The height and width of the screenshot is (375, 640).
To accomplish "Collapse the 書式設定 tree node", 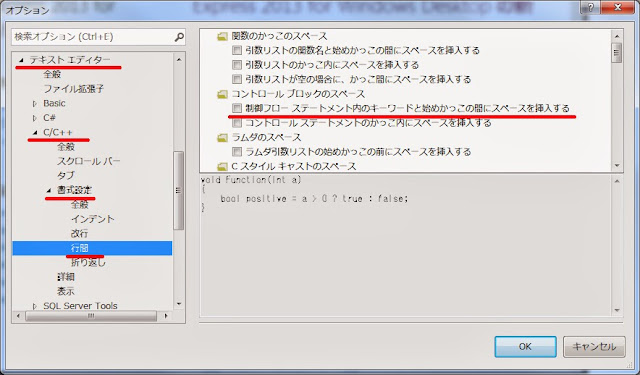I will pyautogui.click(x=49, y=190).
